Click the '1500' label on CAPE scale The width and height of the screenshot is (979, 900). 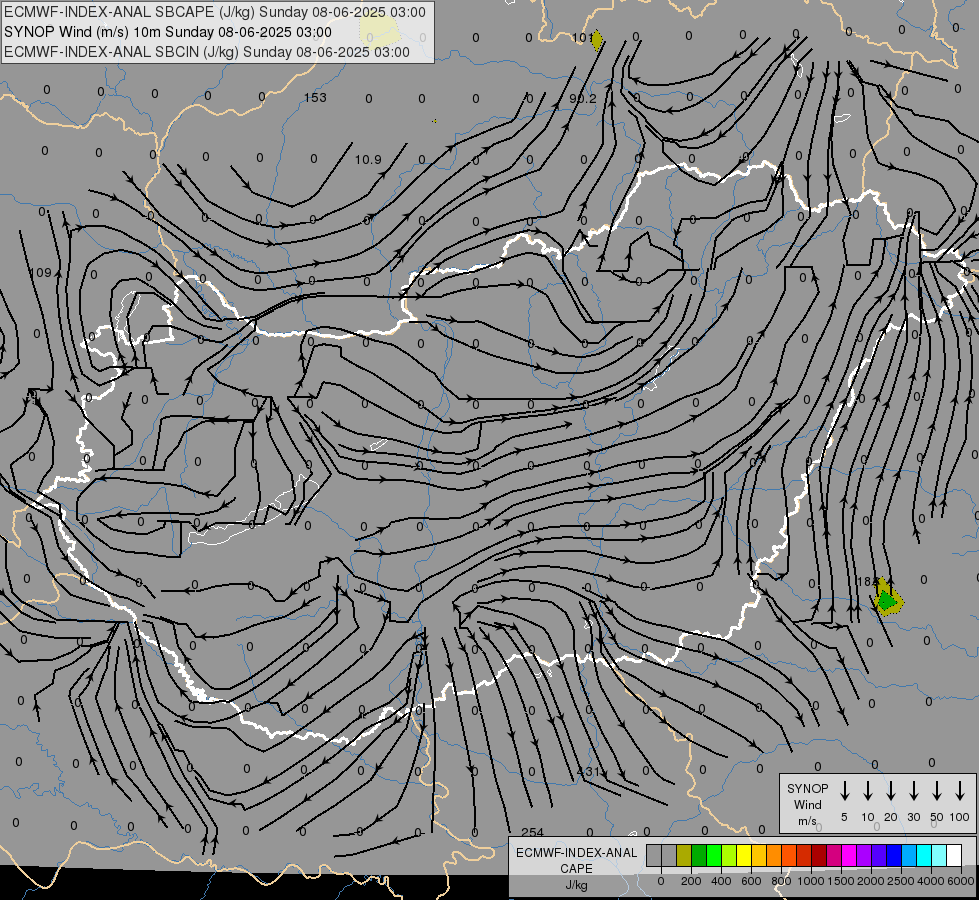point(840,881)
